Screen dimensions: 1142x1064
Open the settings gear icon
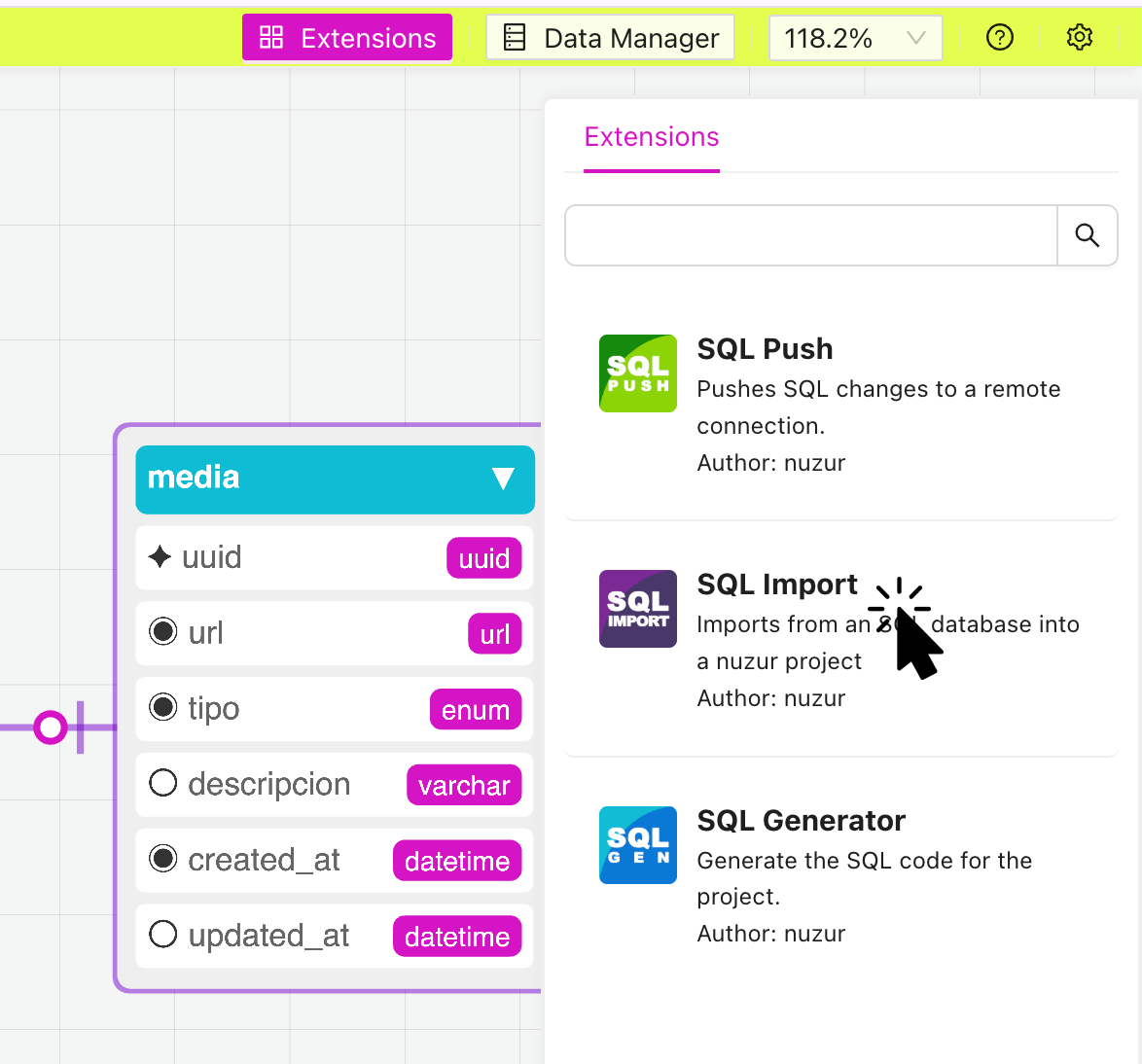(1080, 37)
